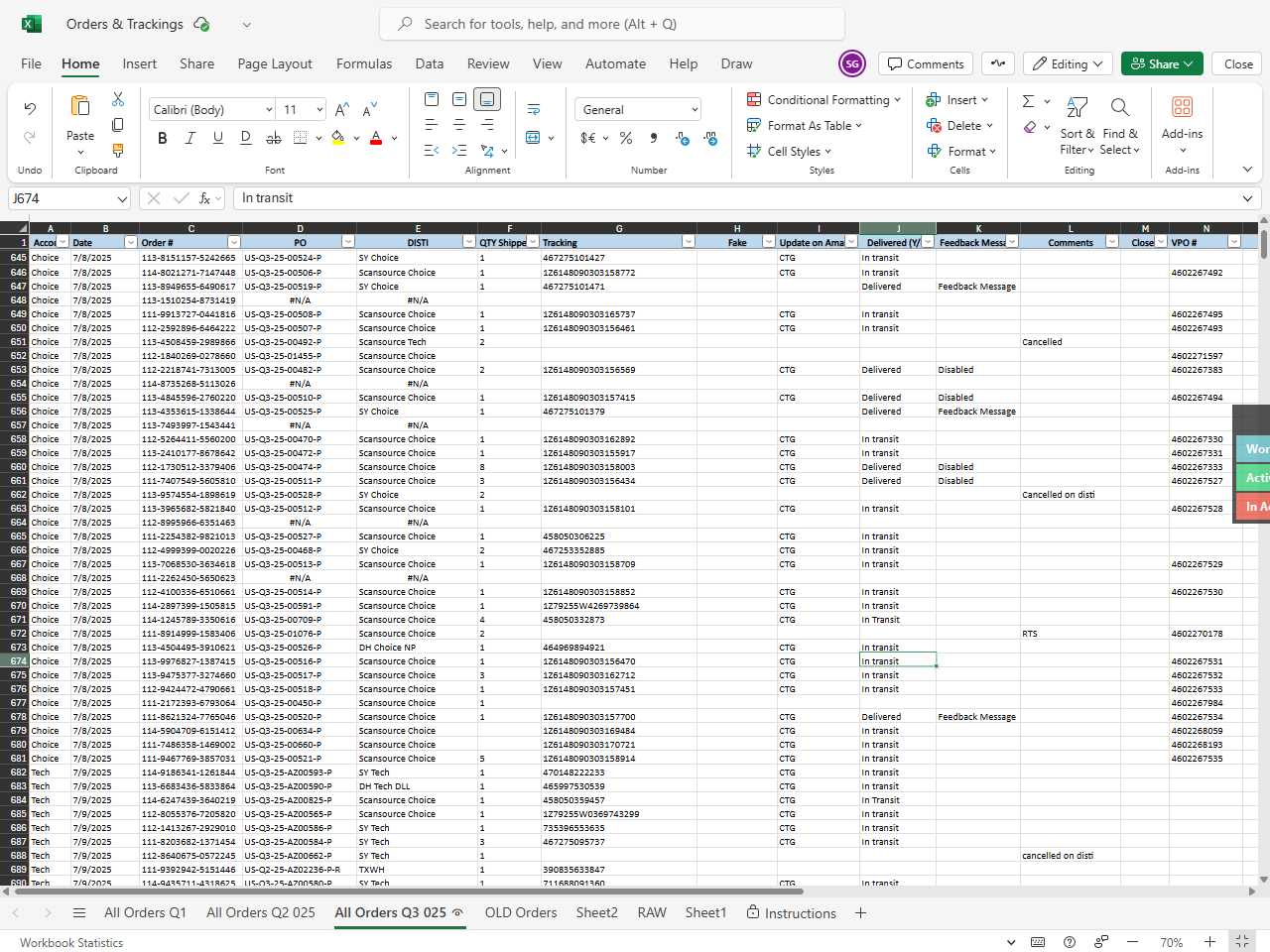Open the Name Box J674 dropdown arrow

click(122, 198)
